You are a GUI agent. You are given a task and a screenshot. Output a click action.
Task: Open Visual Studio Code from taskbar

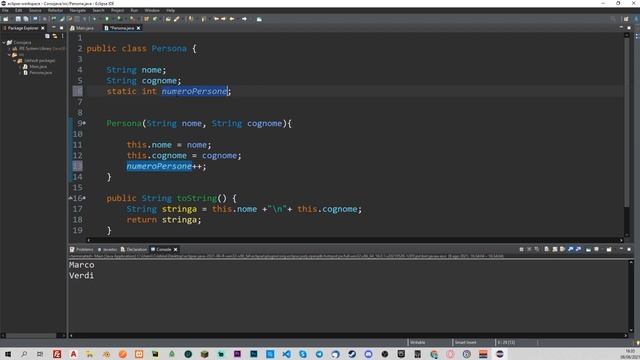pyautogui.click(x=287, y=354)
